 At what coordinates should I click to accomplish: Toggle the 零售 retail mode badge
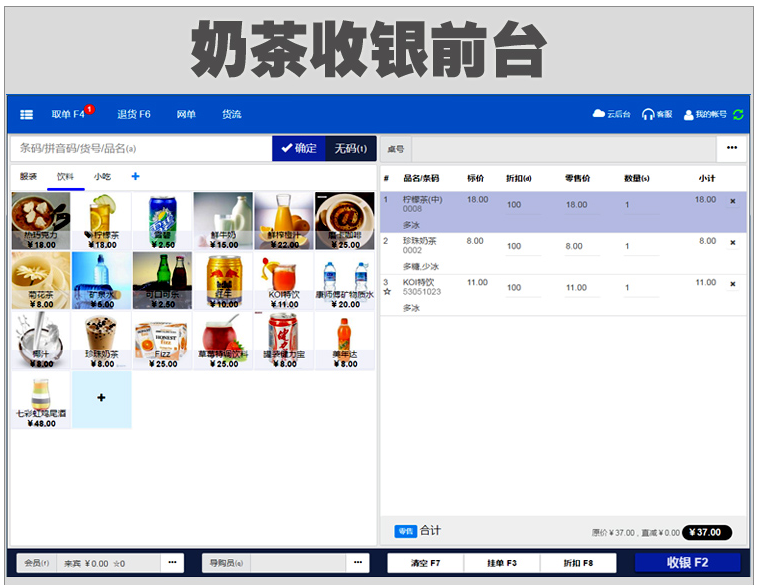click(x=405, y=531)
